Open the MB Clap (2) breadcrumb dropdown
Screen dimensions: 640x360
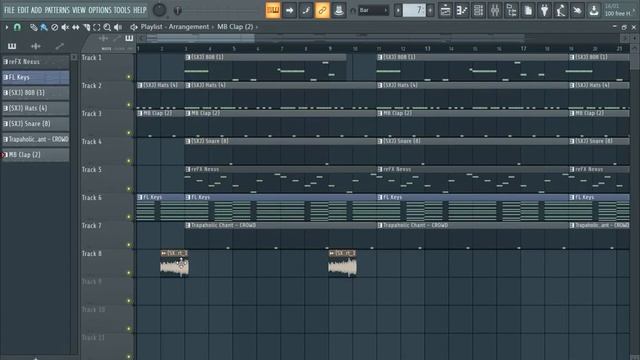[x=238, y=27]
